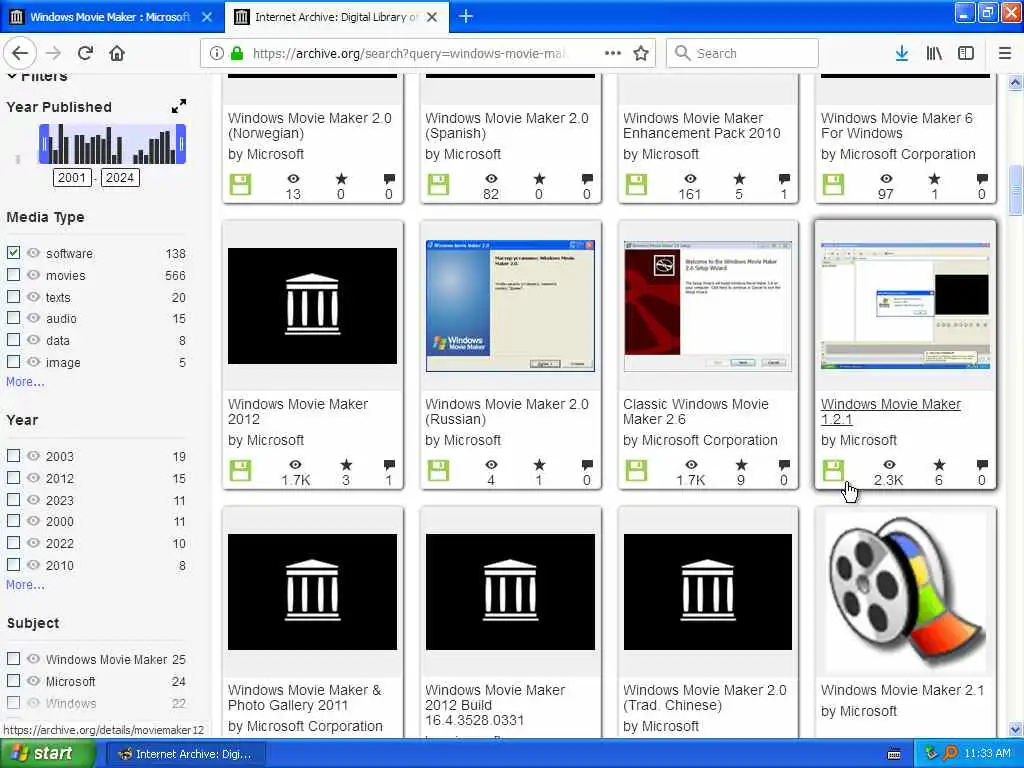The image size is (1024, 768).
Task: Show downloads arrow in toolbar
Action: (902, 53)
